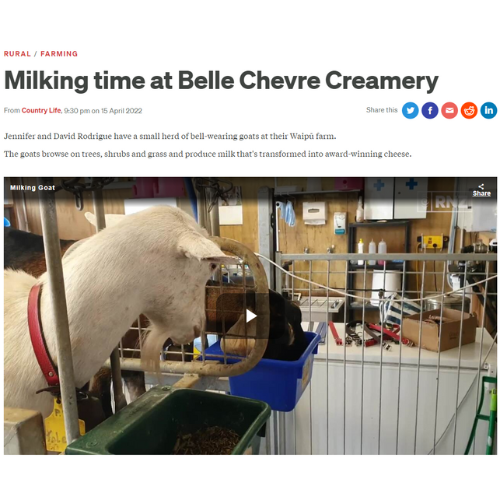The image size is (500, 500).
Task: Click the paragraph about Jennifer and David Rodrigue
Action: pos(170,136)
